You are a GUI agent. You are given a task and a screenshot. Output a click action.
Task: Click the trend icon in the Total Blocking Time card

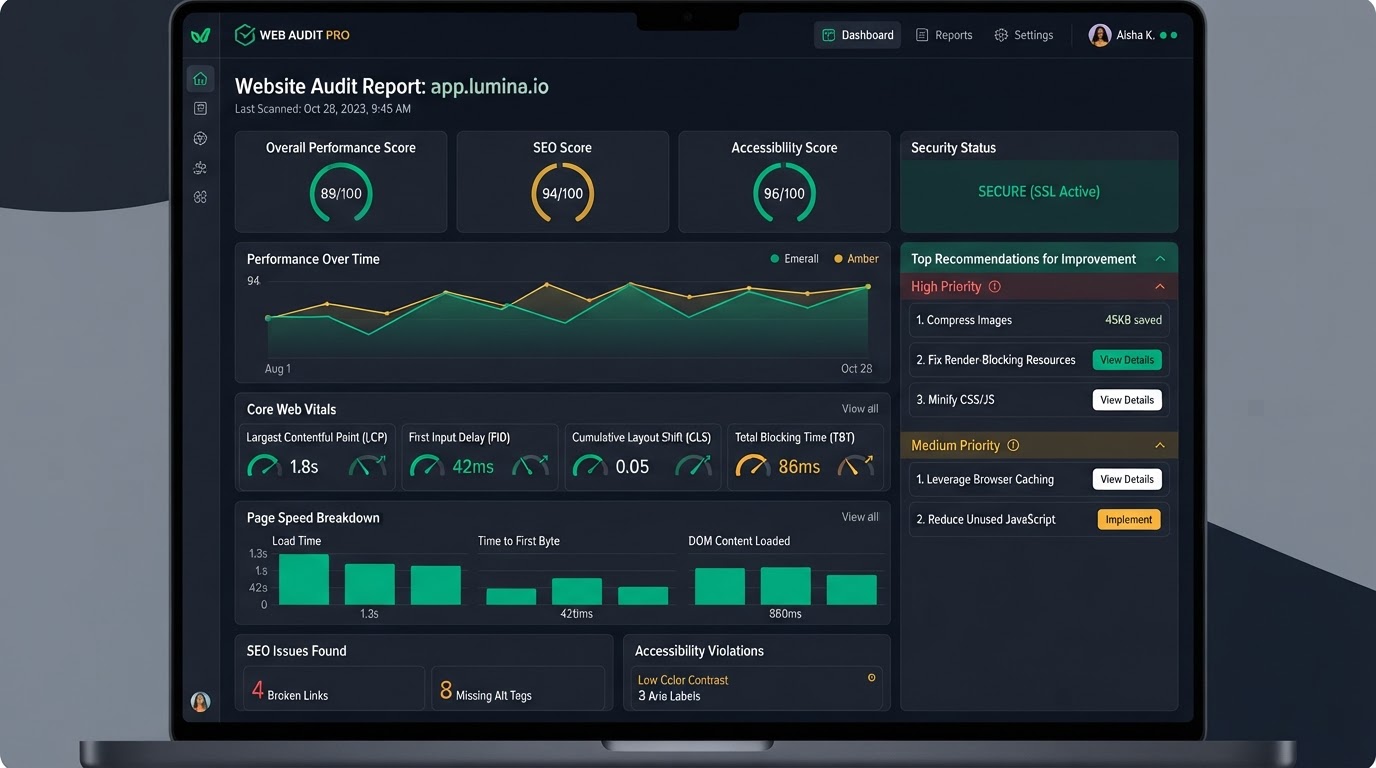(x=856, y=465)
